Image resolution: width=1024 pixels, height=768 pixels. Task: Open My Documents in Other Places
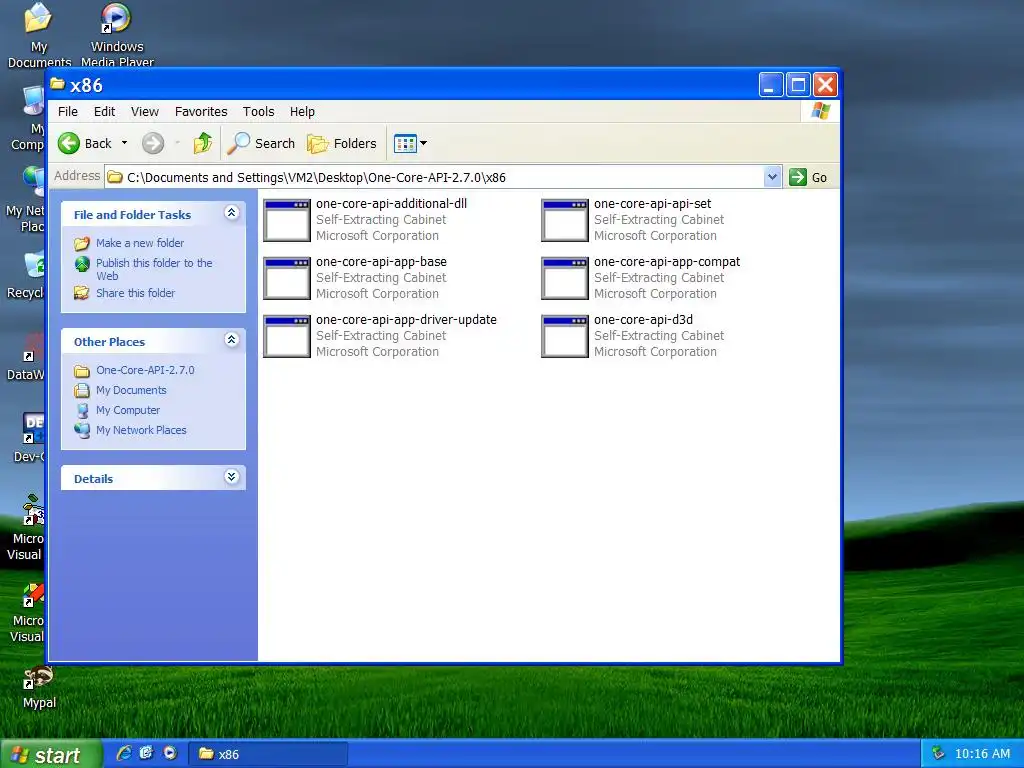(x=131, y=390)
